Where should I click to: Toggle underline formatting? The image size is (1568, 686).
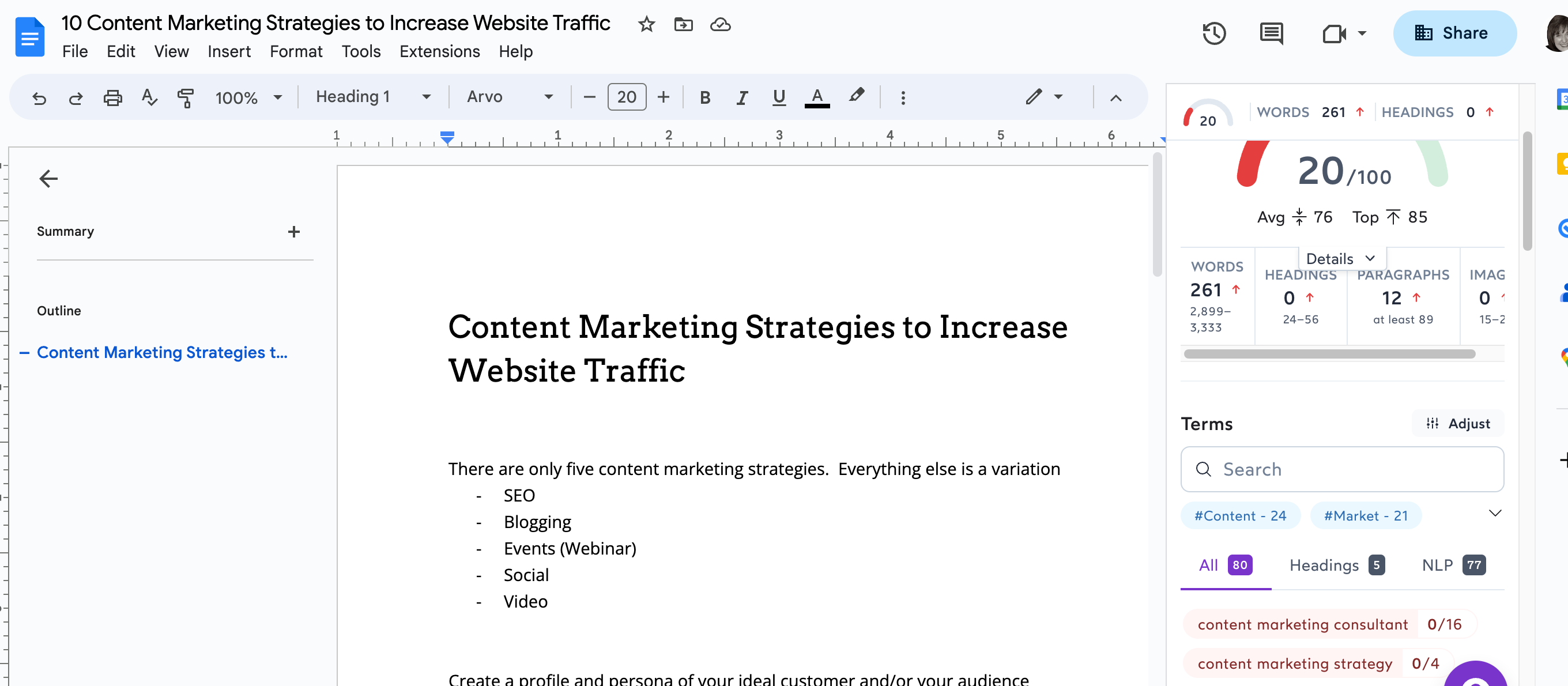pyautogui.click(x=778, y=97)
